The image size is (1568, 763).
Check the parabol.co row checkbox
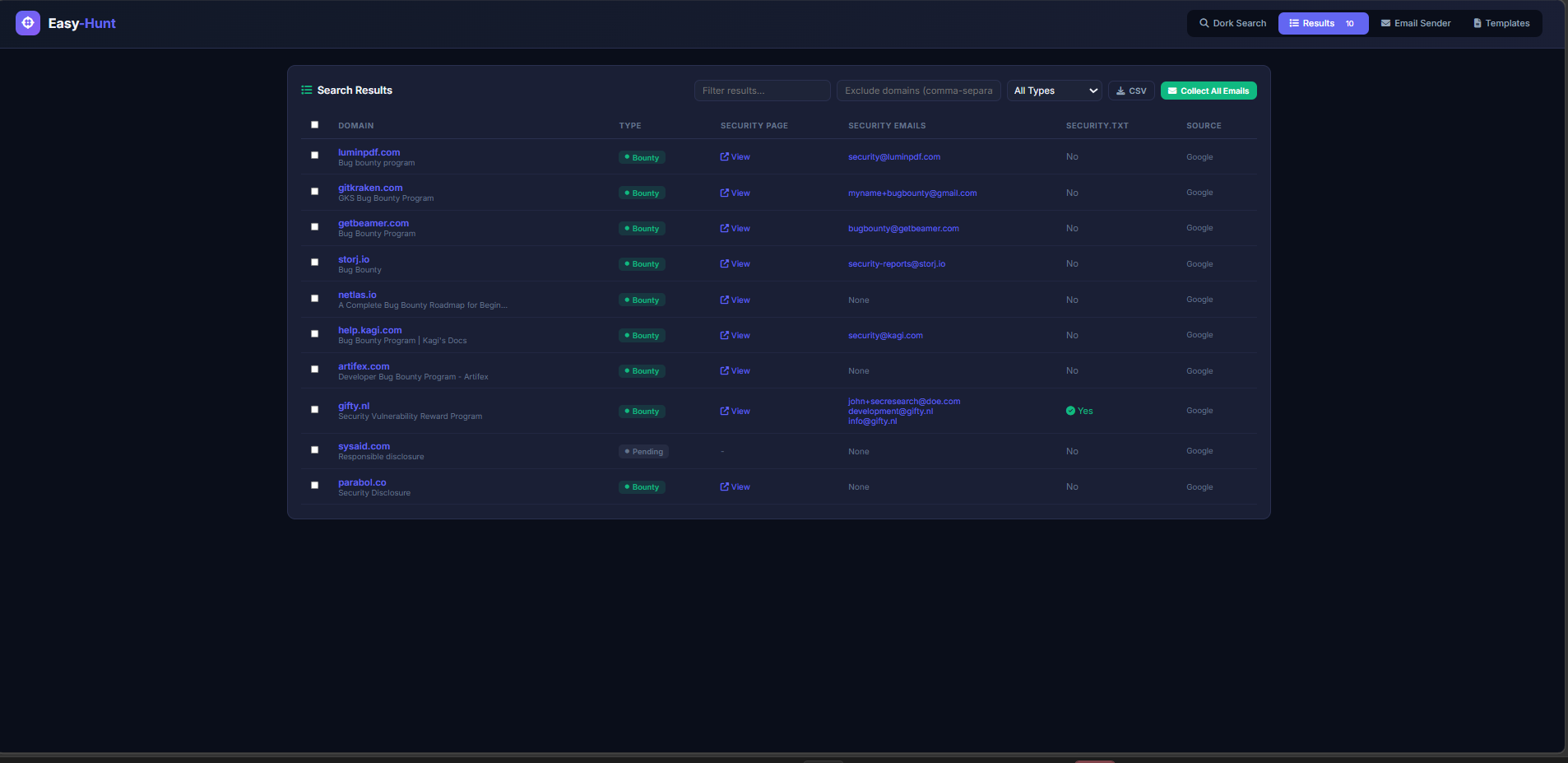pyautogui.click(x=314, y=486)
